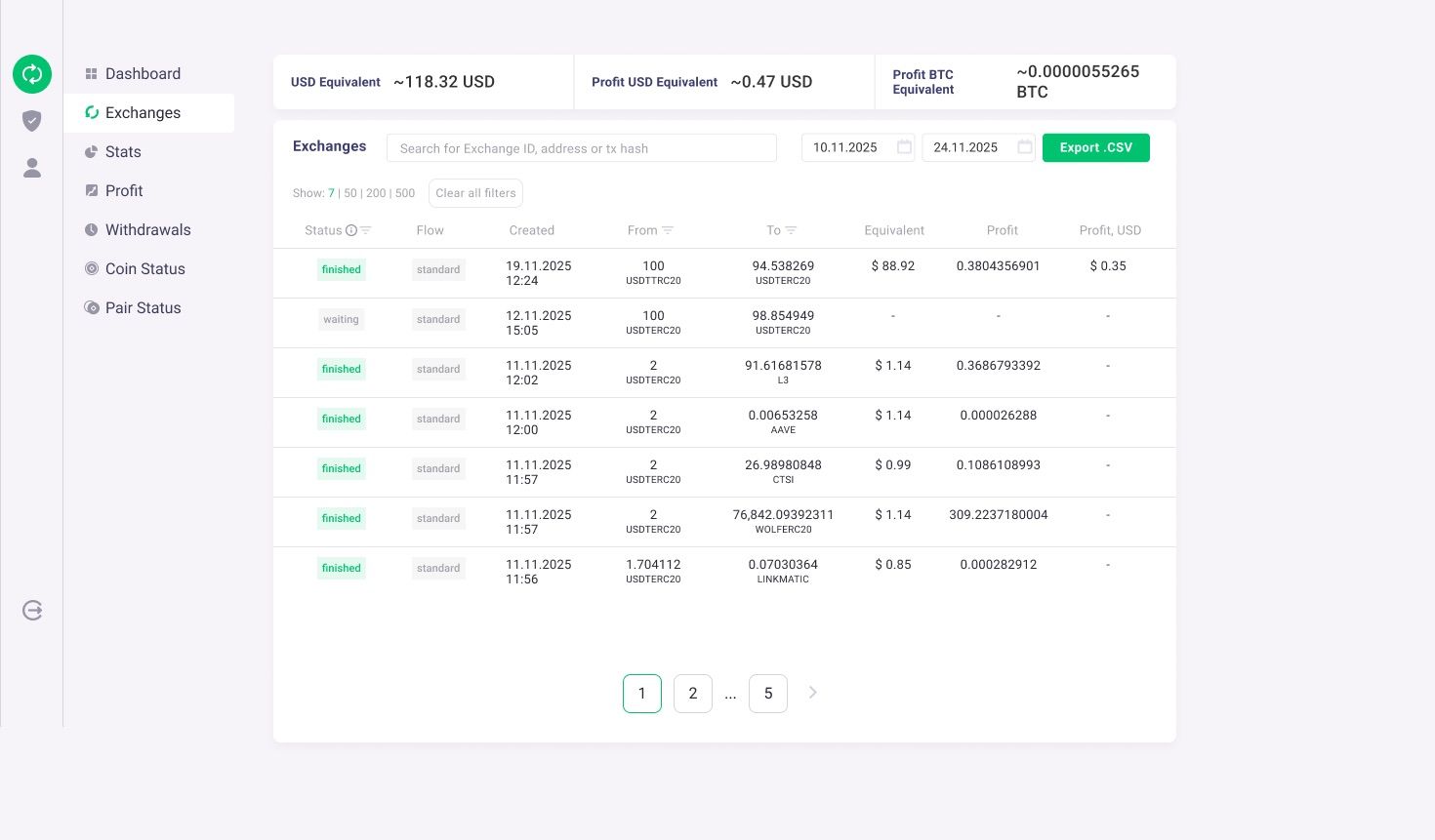Click the user profile icon in sidebar
The image size is (1435, 840).
32,168
